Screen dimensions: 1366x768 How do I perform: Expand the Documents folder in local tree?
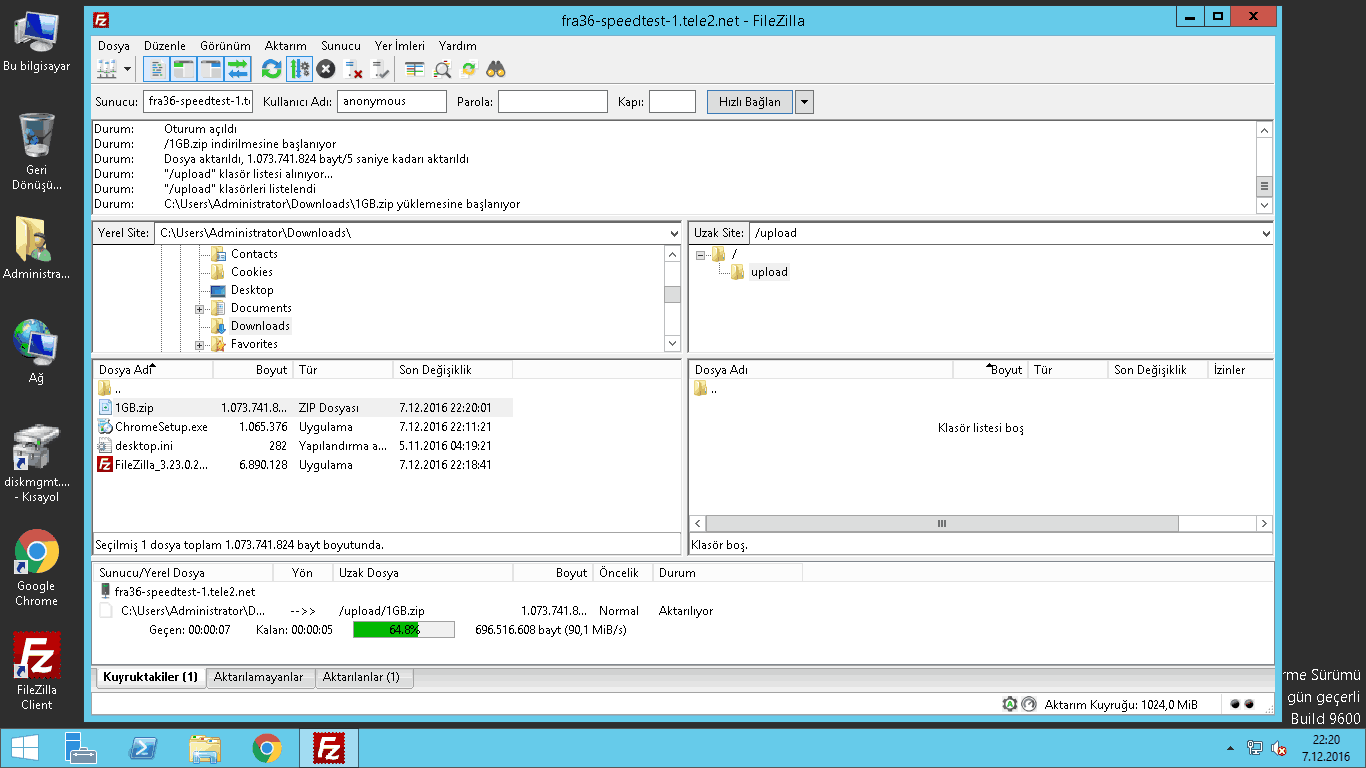(x=199, y=309)
